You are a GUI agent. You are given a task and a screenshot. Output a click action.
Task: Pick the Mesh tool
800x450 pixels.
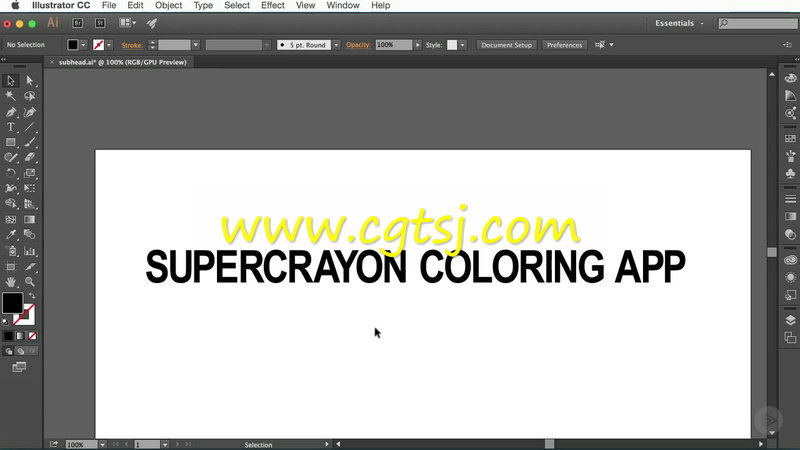click(x=11, y=219)
